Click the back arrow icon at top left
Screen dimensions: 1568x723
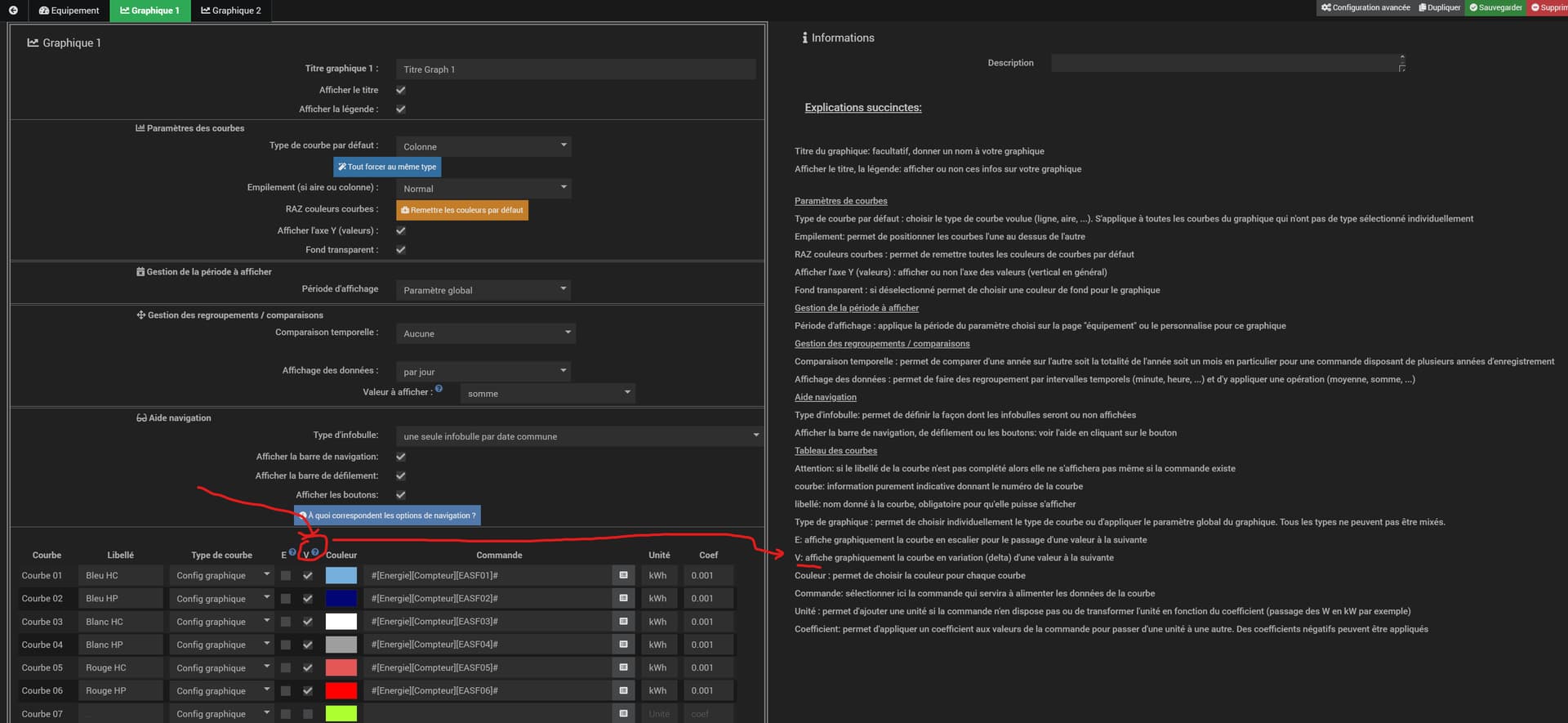point(13,11)
